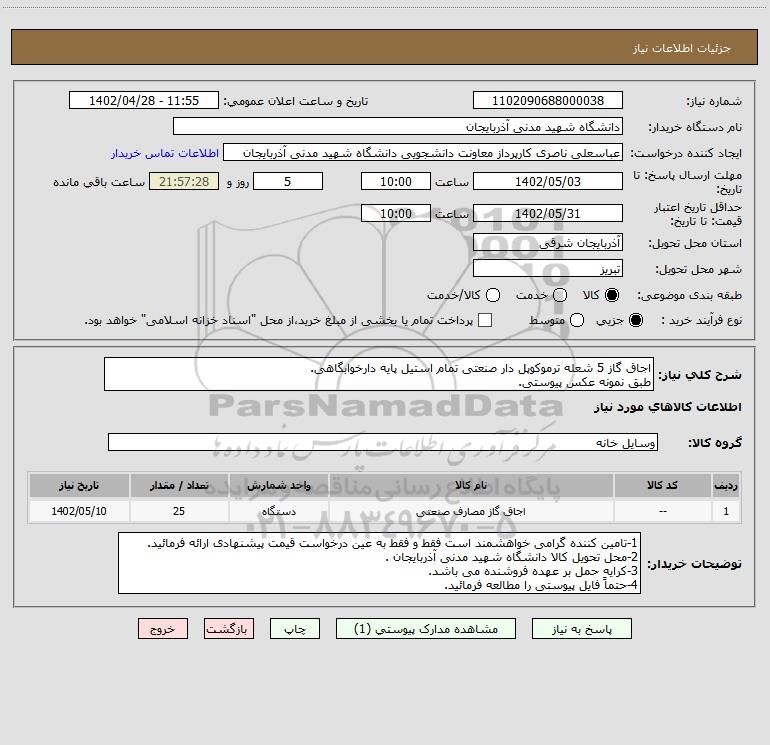Click the جزئیات اطلاعات نیاز header title
This screenshot has height=745, width=770.
coord(682,48)
